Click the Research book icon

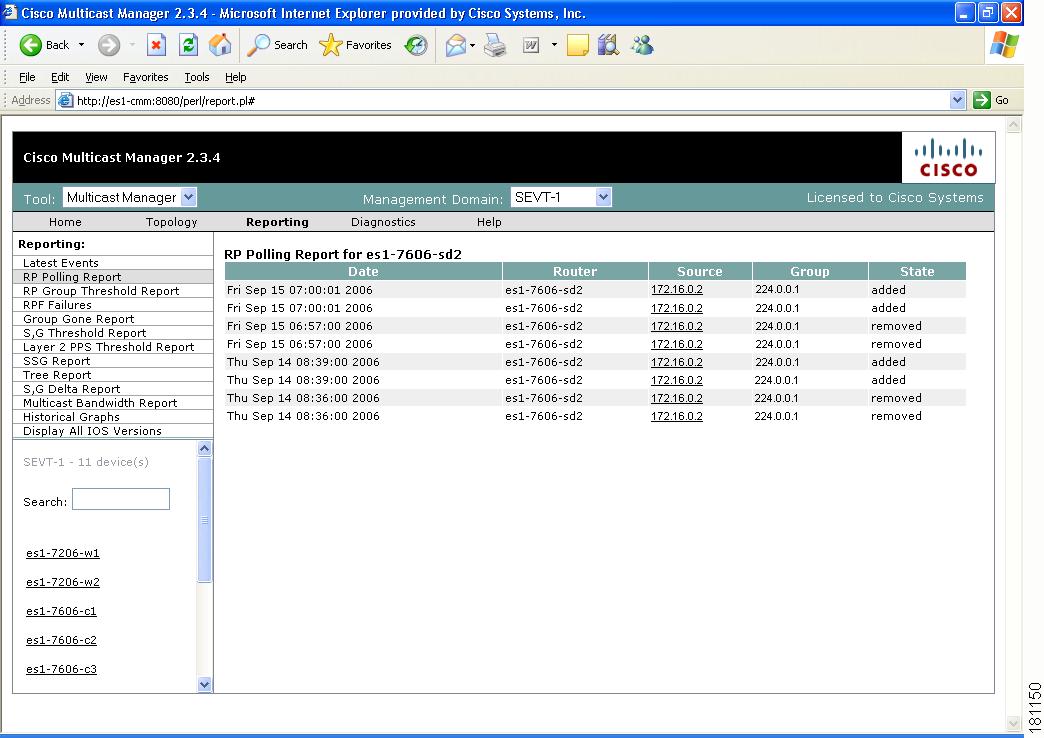(608, 45)
